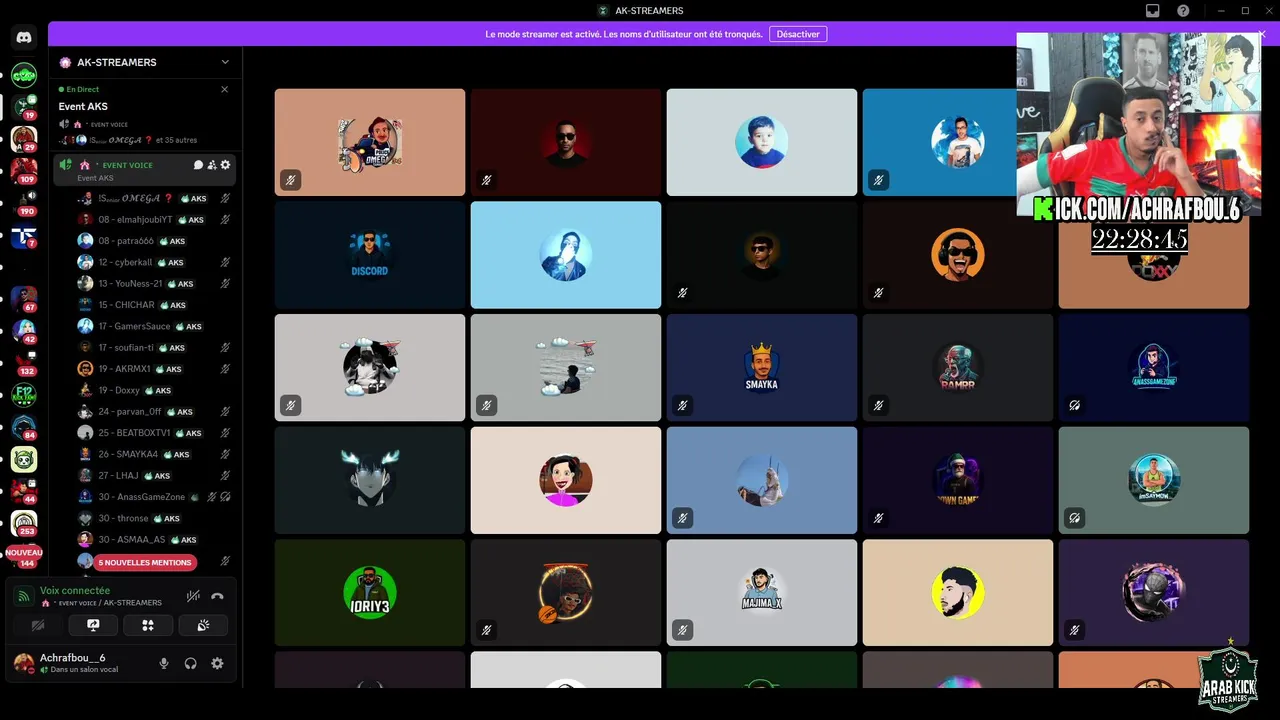Click Désactiver to disable streamer mode

(798, 34)
